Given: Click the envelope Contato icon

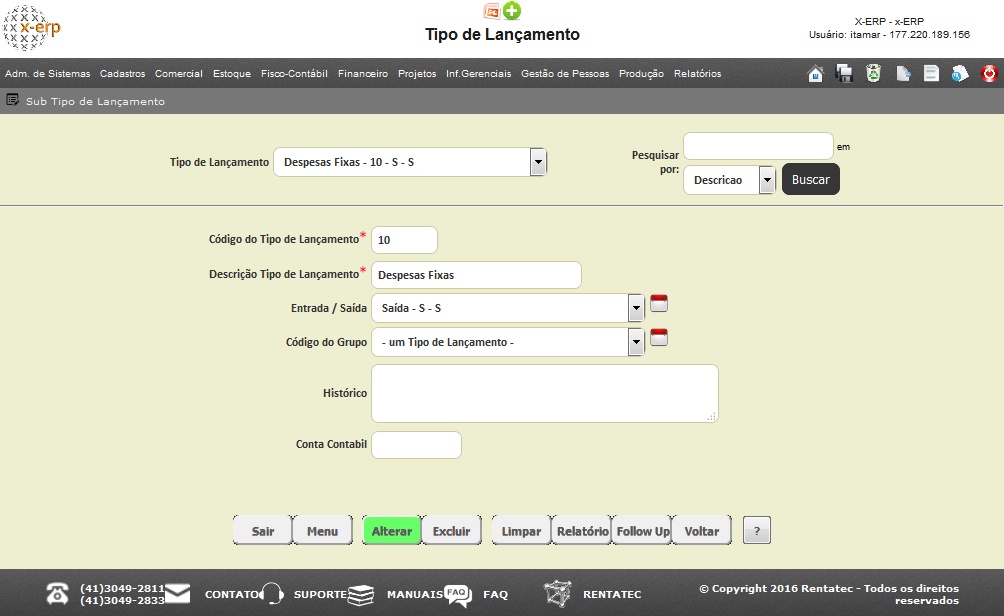Looking at the screenshot, I should click(177, 594).
